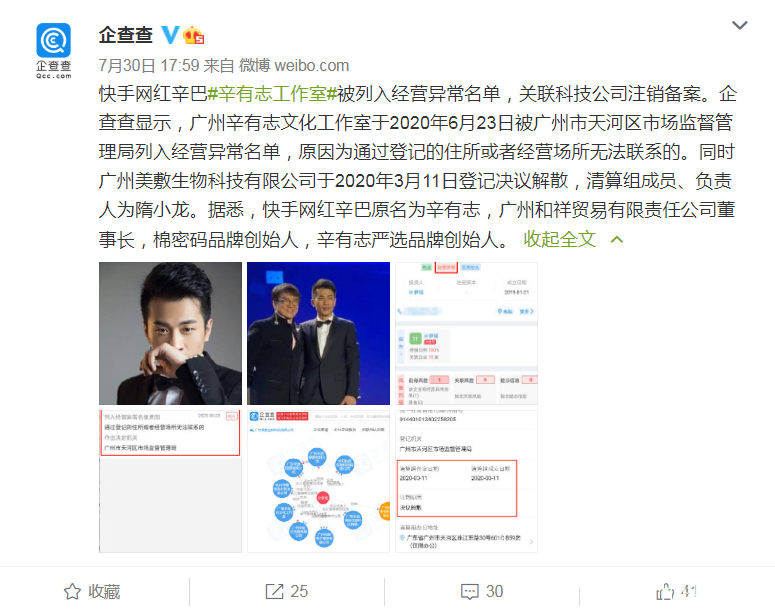
Task: Open the black-and-white portrait photo
Action: coord(171,333)
